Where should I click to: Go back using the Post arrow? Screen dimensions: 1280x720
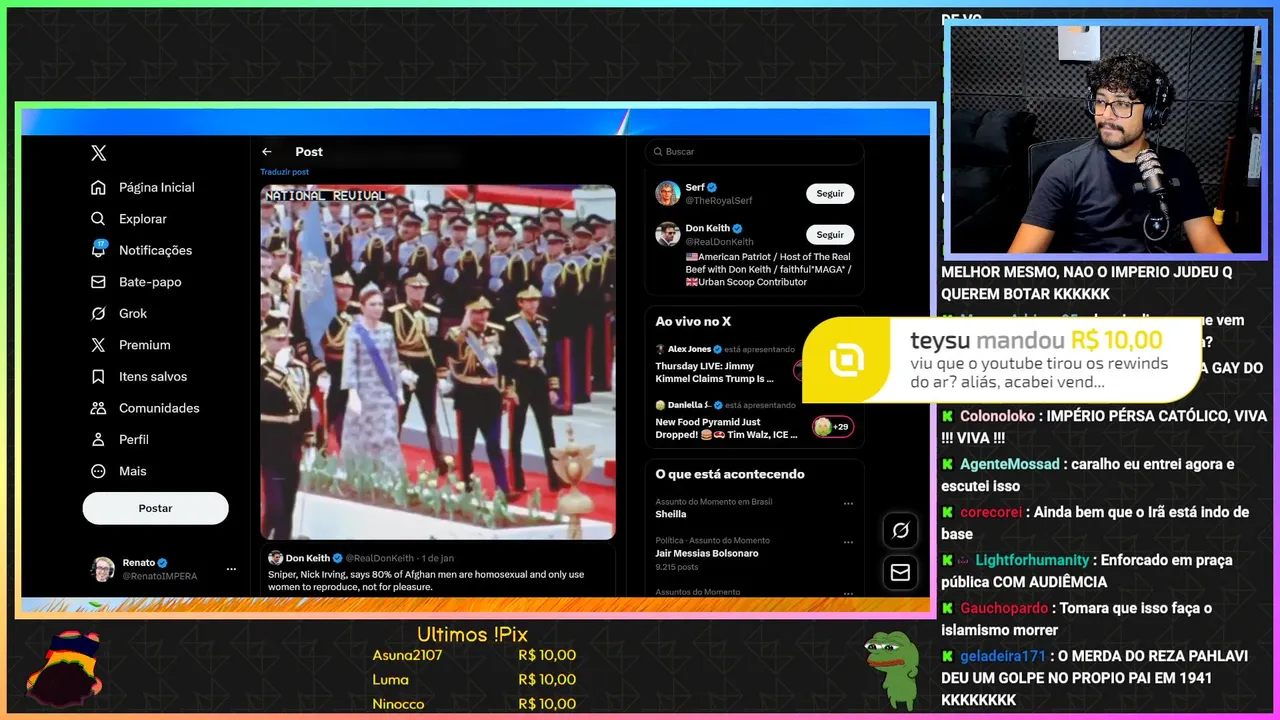click(267, 152)
